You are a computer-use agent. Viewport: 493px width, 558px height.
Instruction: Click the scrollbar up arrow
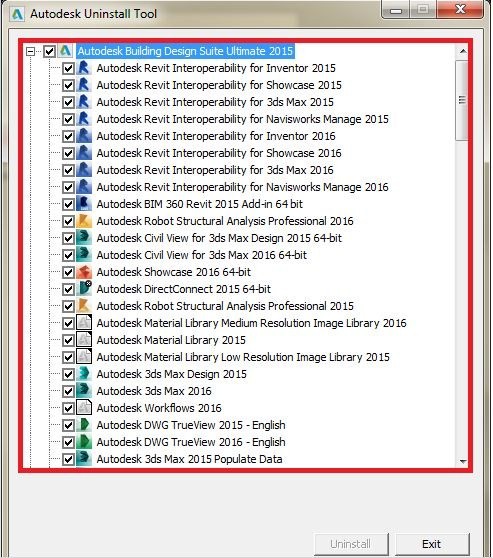(x=462, y=52)
